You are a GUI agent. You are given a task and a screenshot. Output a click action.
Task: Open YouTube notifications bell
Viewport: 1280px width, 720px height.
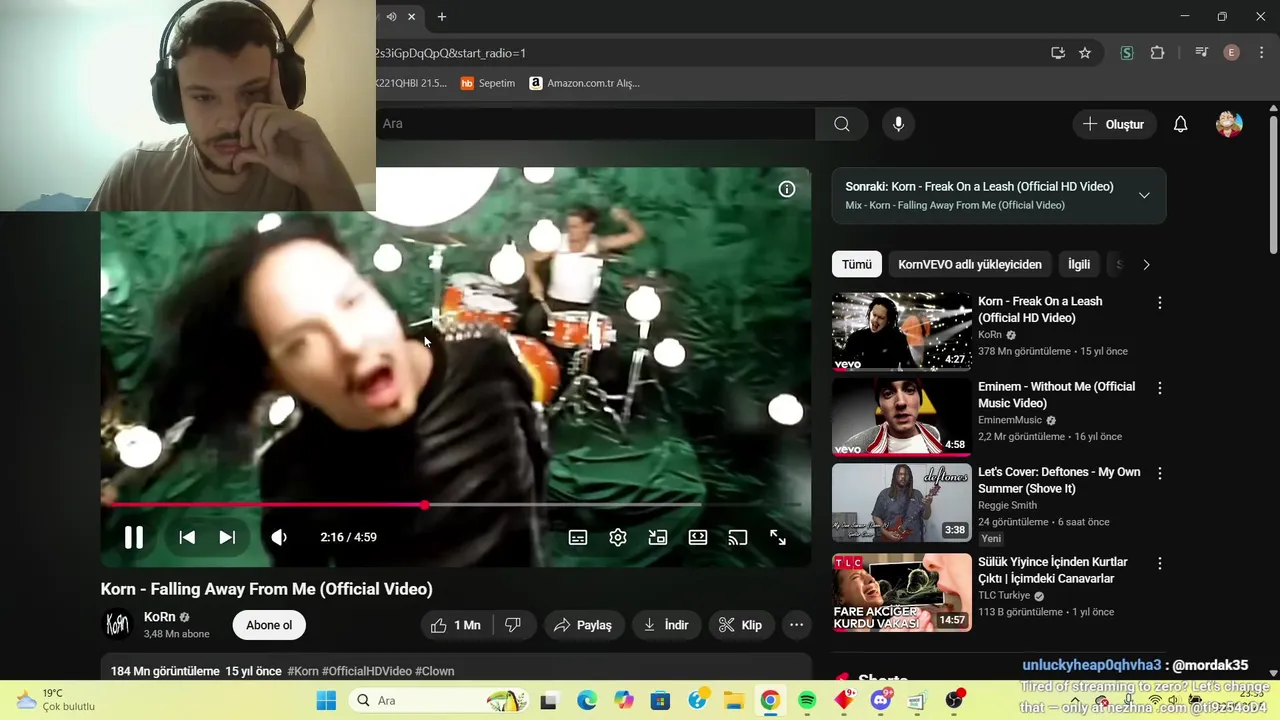coord(1181,124)
